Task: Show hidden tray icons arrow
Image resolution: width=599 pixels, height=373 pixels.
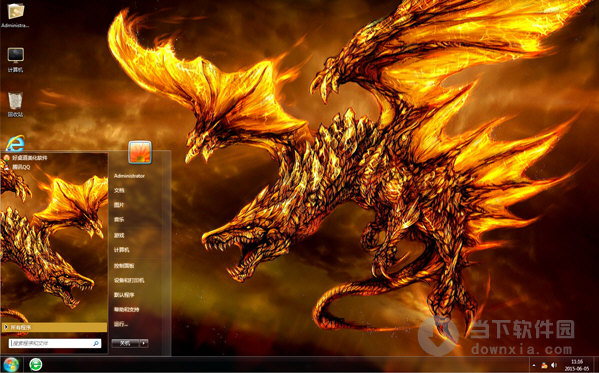Action: (534, 365)
